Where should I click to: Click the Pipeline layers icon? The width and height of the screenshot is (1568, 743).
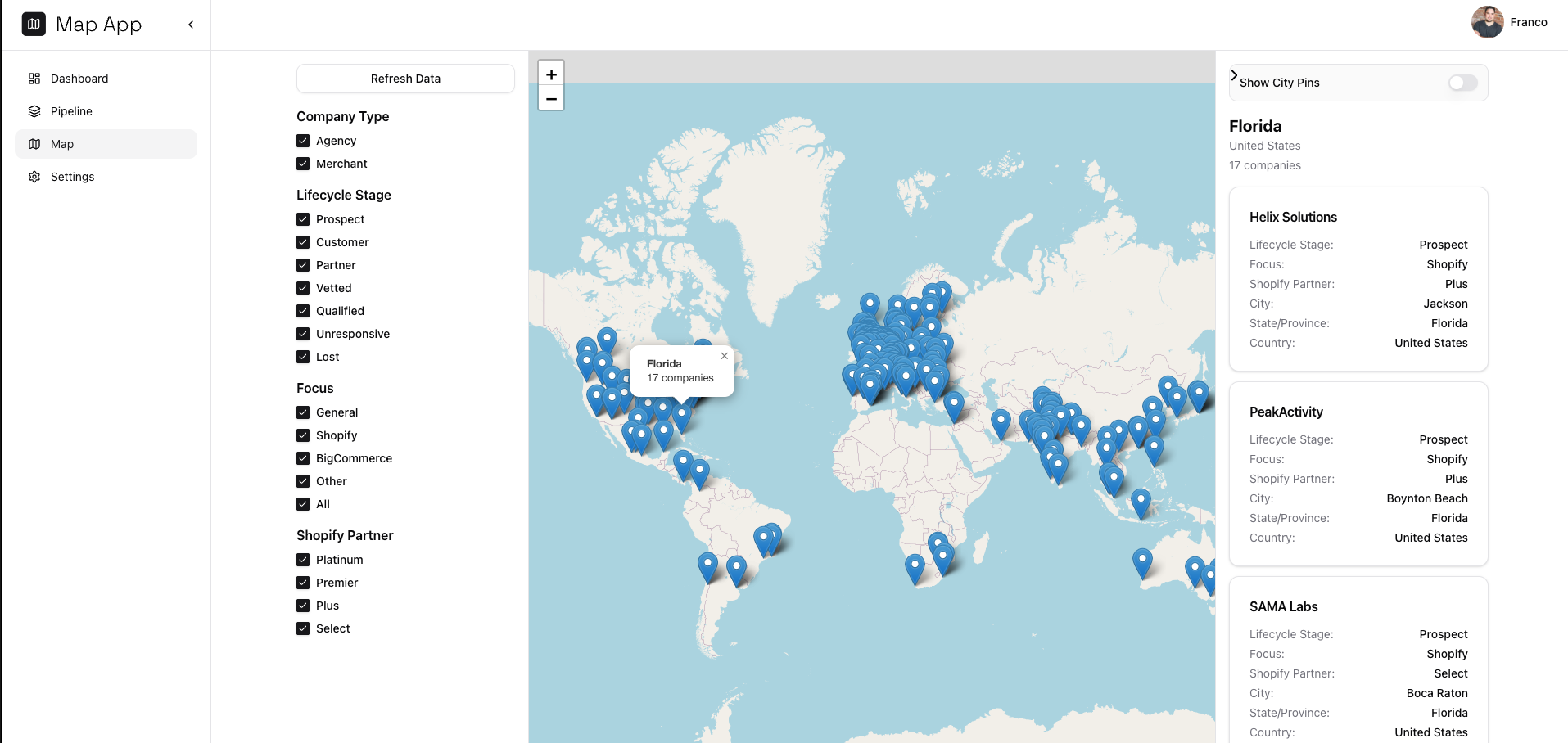(x=34, y=111)
